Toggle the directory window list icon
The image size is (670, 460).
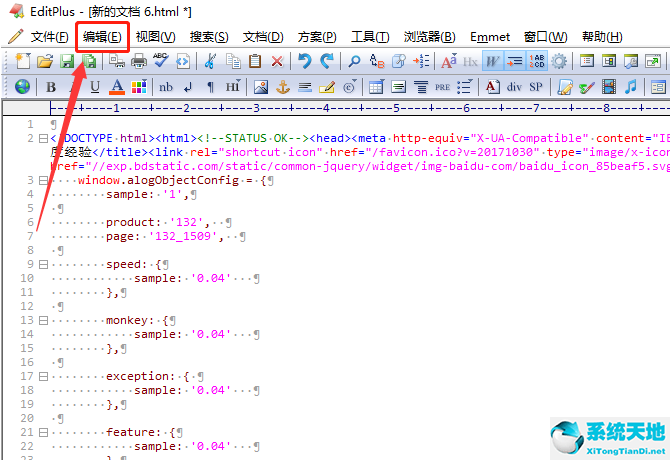click(x=587, y=62)
